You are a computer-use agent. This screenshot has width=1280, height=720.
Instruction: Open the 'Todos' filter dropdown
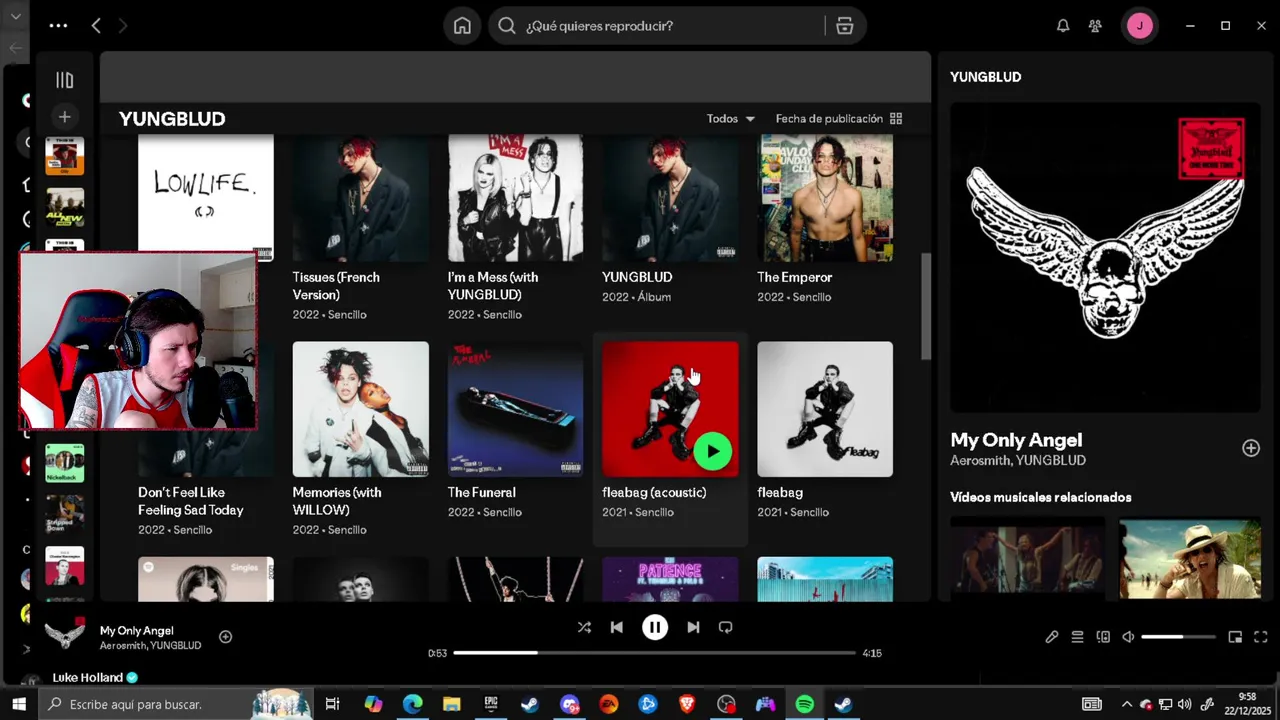tap(731, 118)
